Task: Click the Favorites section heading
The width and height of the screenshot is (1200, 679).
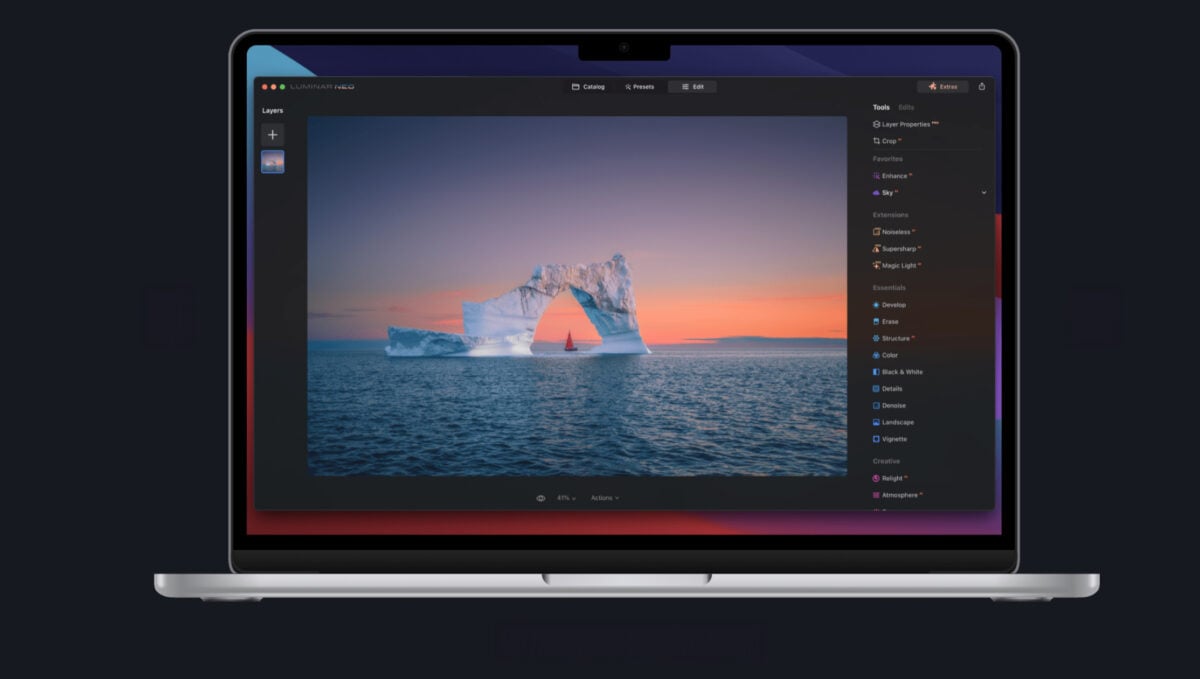Action: 887,159
